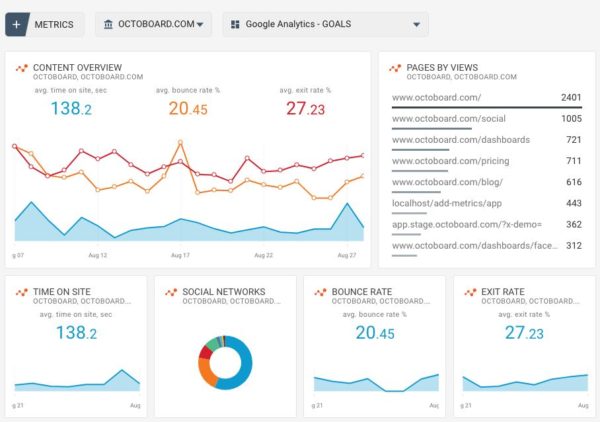The width and height of the screenshot is (600, 422).
Task: Click the 27.23 value in Exit Rate widget
Action: click(524, 333)
